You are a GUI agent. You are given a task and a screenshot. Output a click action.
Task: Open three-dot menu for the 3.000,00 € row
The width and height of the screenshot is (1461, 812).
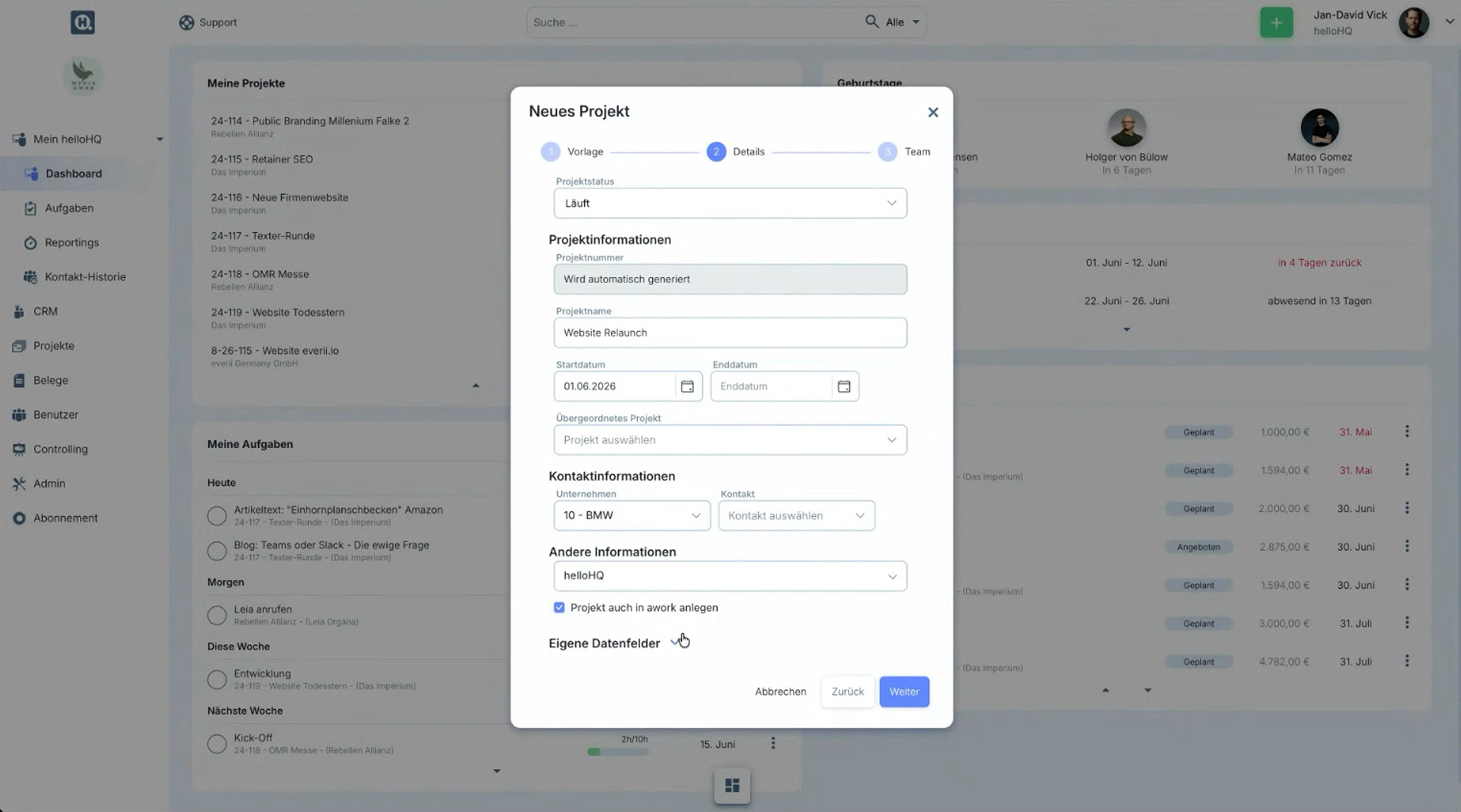click(1407, 623)
